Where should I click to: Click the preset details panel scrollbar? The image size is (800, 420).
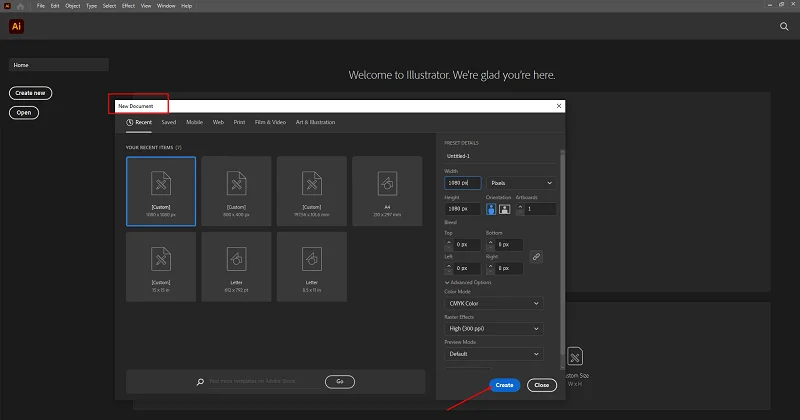[x=563, y=253]
